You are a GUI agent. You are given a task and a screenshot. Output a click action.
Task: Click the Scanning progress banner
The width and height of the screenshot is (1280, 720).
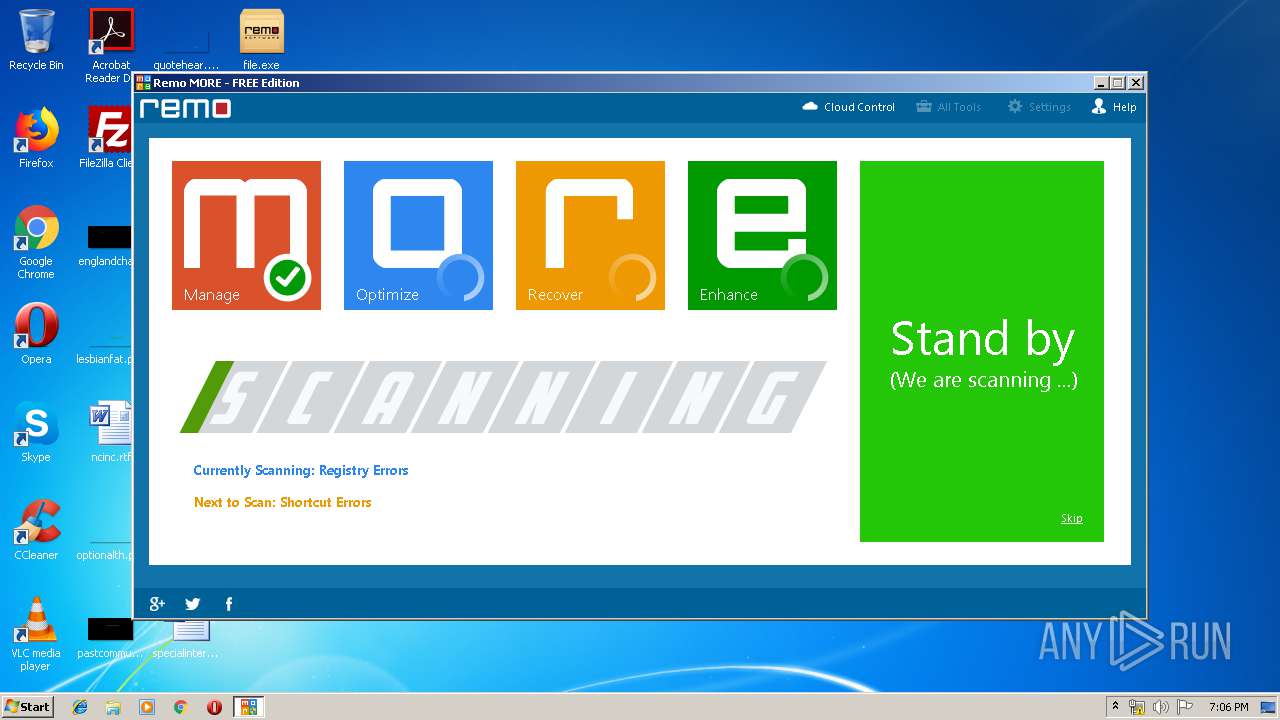tap(503, 397)
